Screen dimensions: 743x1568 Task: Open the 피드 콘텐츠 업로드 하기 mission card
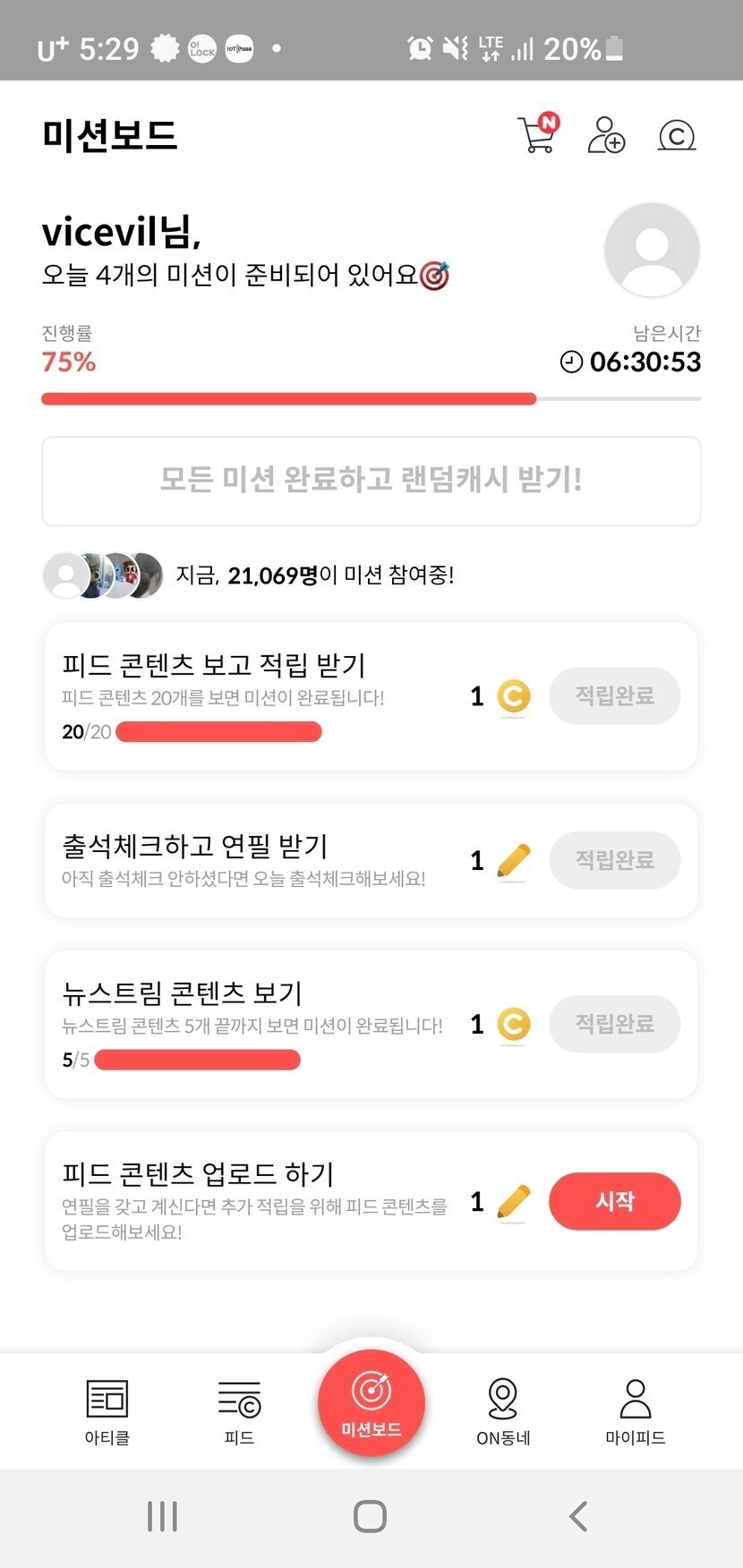tap(260, 1200)
